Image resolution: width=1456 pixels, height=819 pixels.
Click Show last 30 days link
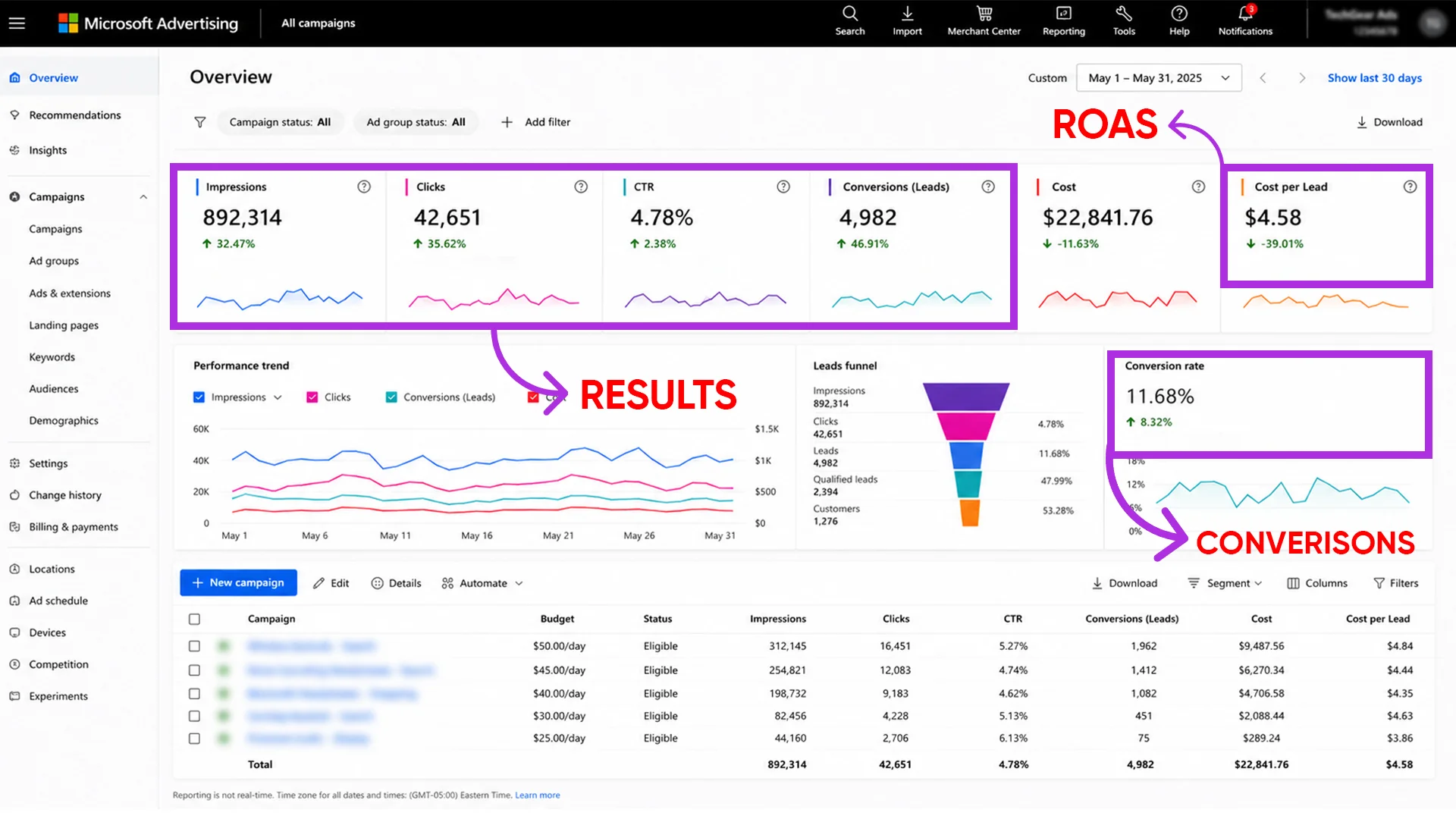(1374, 78)
